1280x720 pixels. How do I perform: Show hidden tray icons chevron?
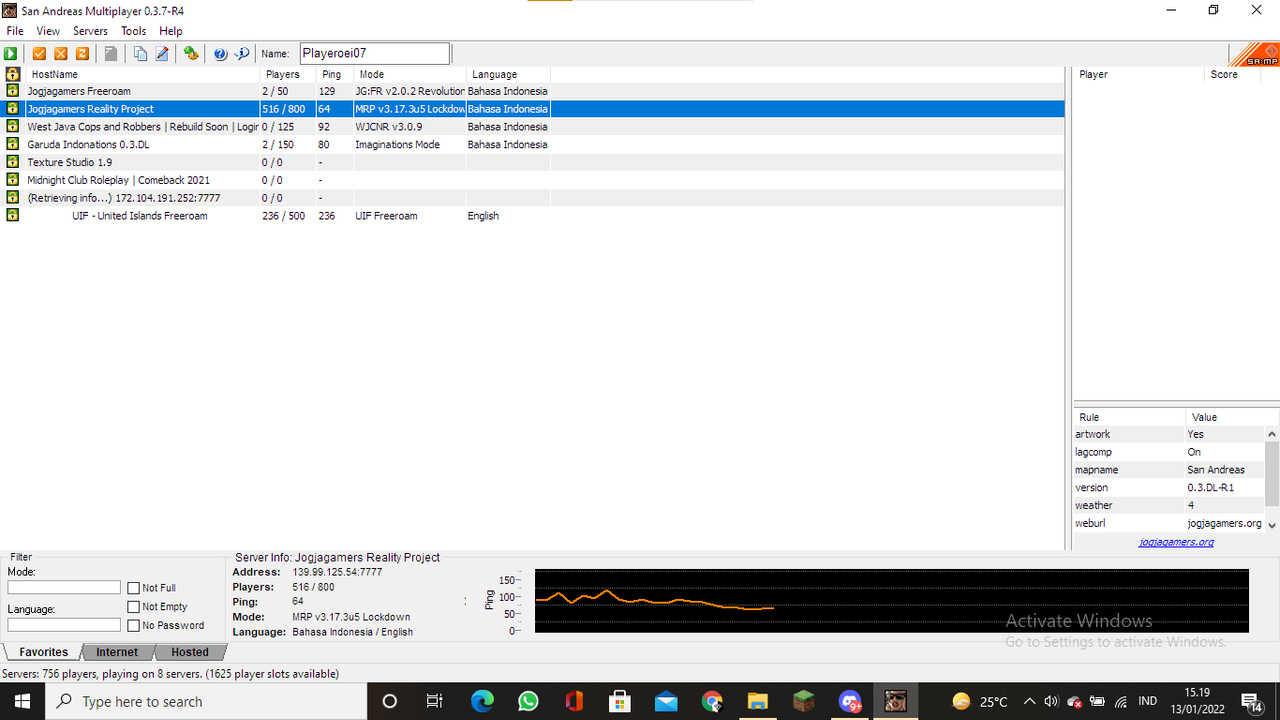1029,701
